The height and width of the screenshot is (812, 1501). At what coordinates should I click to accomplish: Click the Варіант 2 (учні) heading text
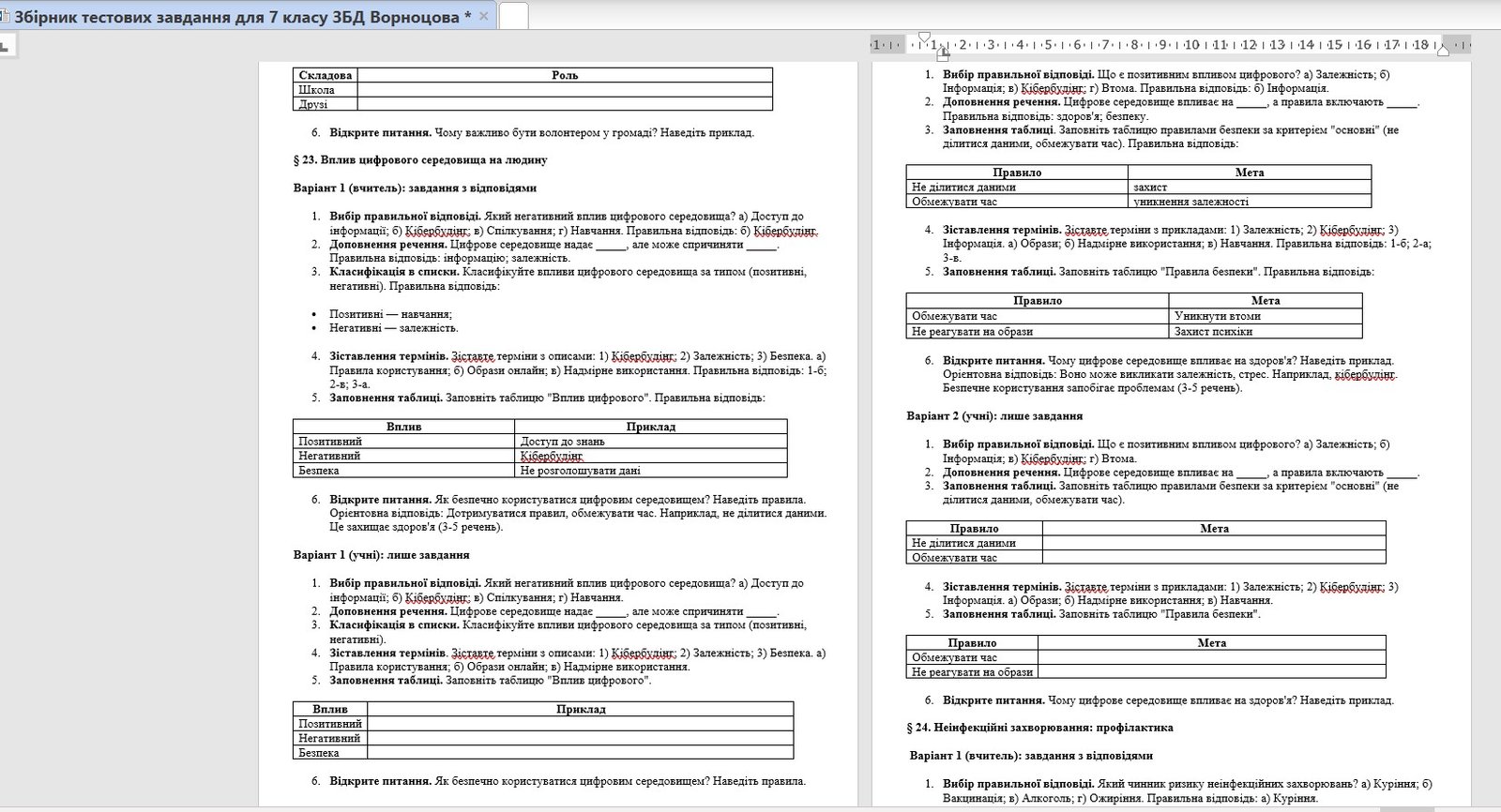(x=993, y=416)
